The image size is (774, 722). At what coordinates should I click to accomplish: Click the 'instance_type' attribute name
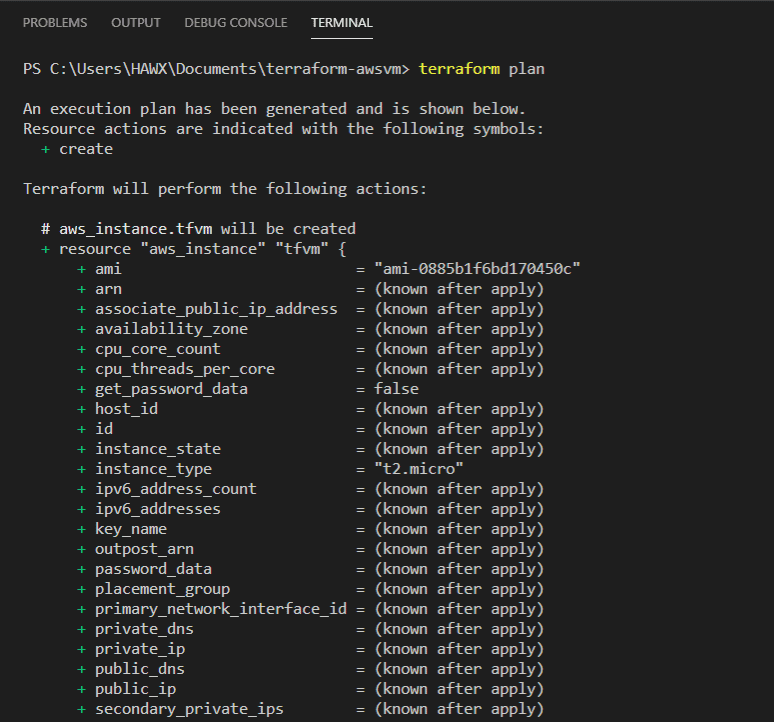pos(153,469)
